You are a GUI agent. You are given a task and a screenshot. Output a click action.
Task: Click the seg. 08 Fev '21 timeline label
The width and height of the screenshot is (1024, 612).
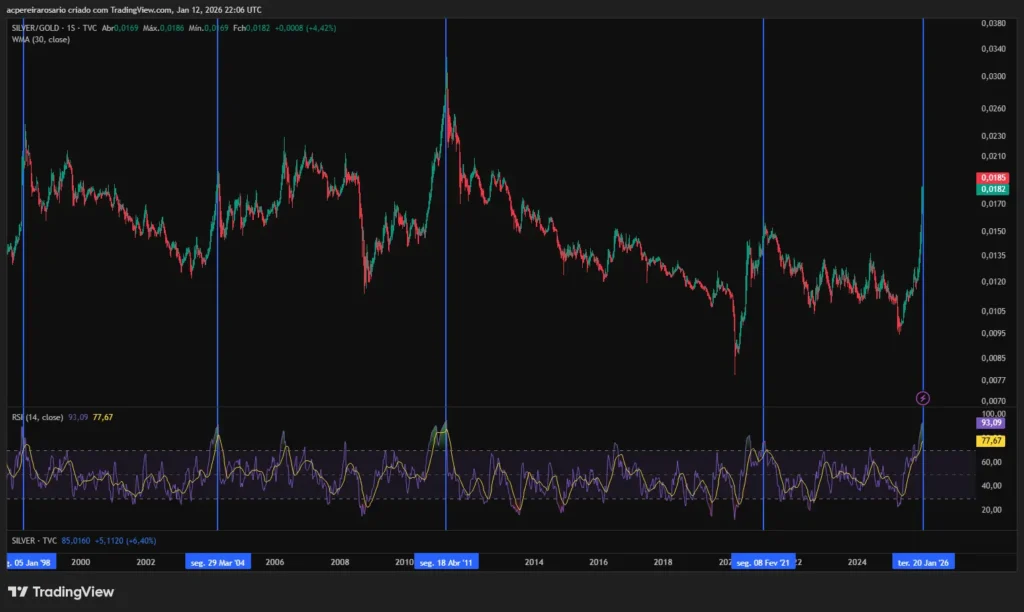[x=765, y=561]
